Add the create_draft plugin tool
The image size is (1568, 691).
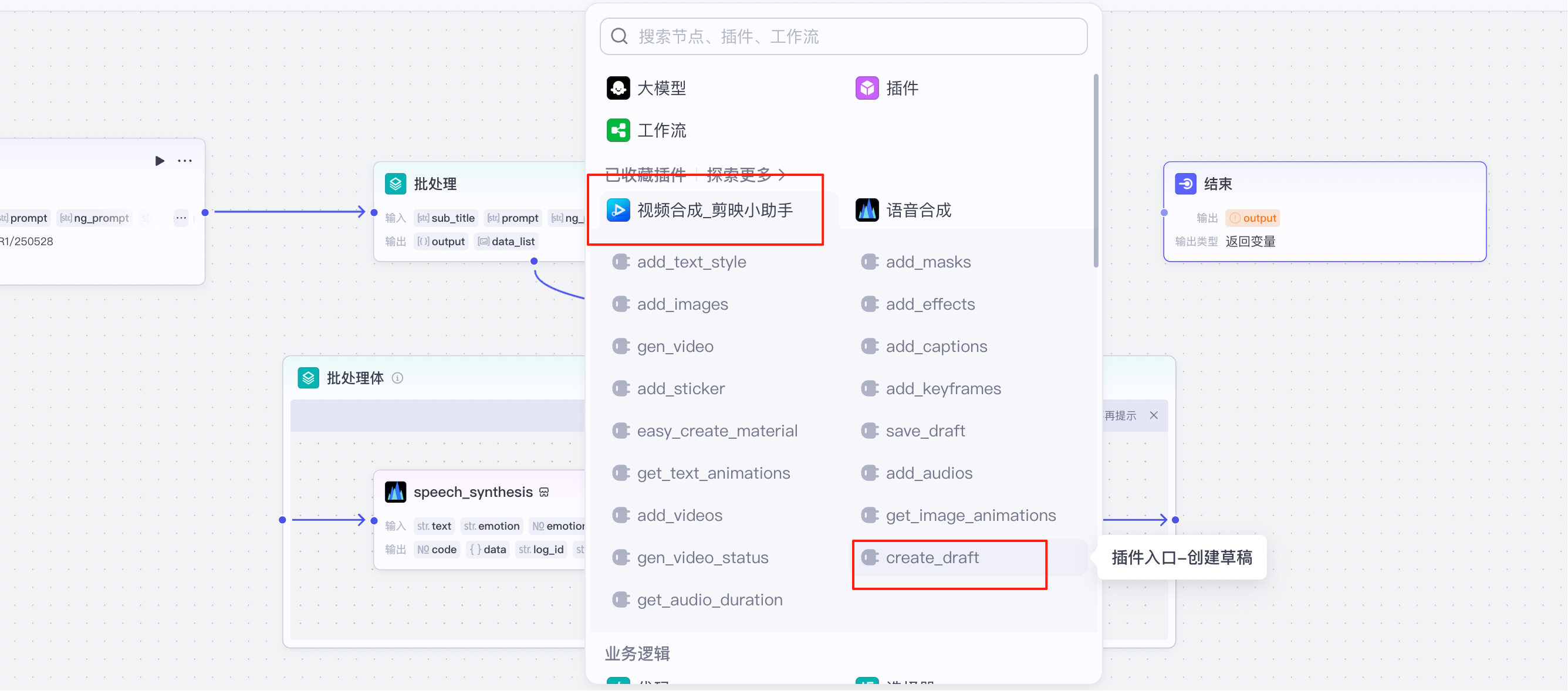[x=932, y=557]
